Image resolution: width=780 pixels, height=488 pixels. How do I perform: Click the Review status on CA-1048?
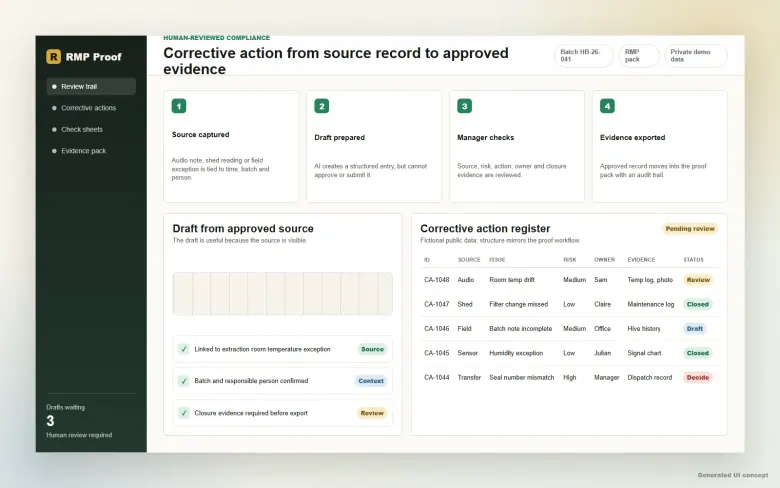pyautogui.click(x=698, y=280)
